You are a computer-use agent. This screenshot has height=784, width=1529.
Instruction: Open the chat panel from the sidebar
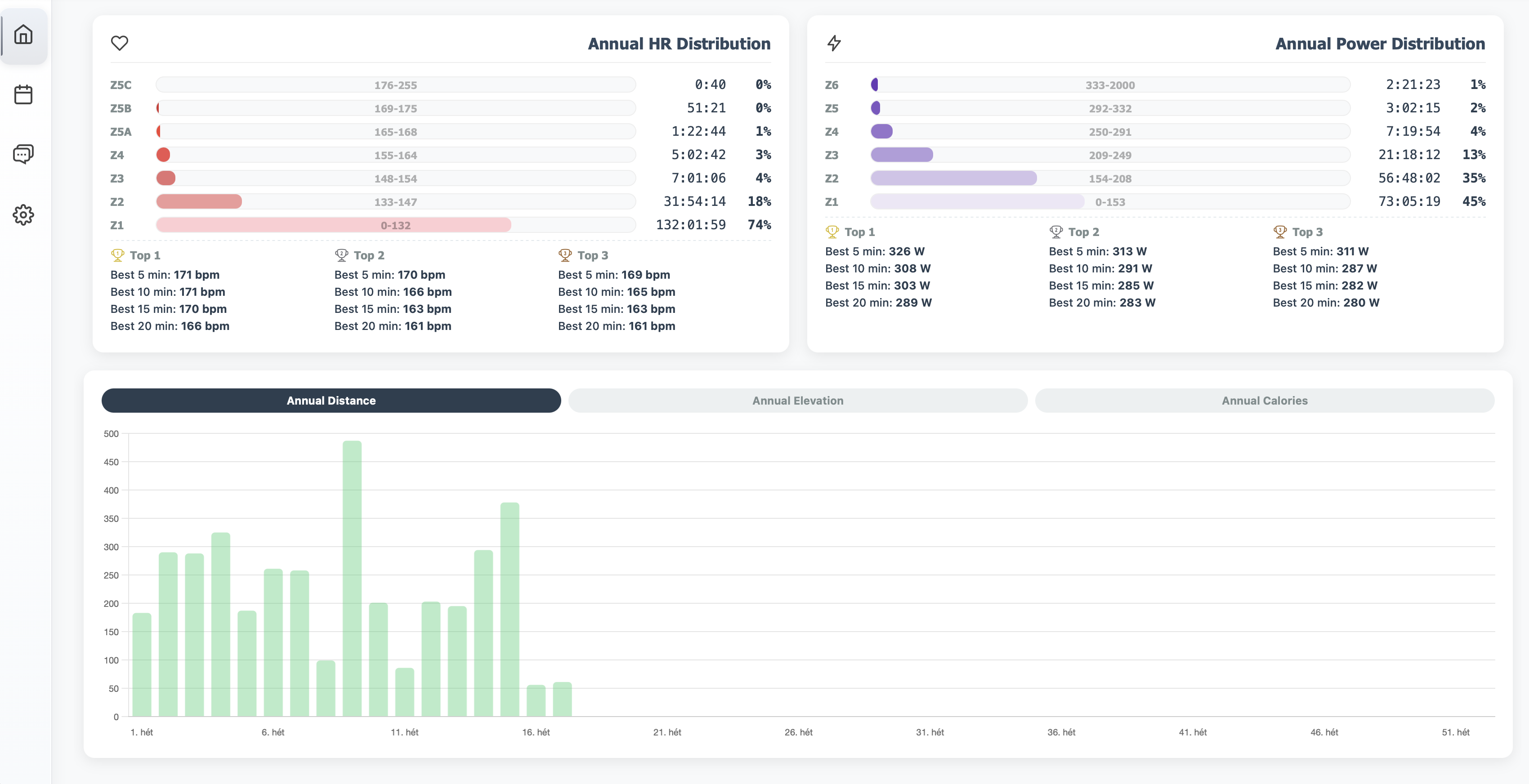24,154
